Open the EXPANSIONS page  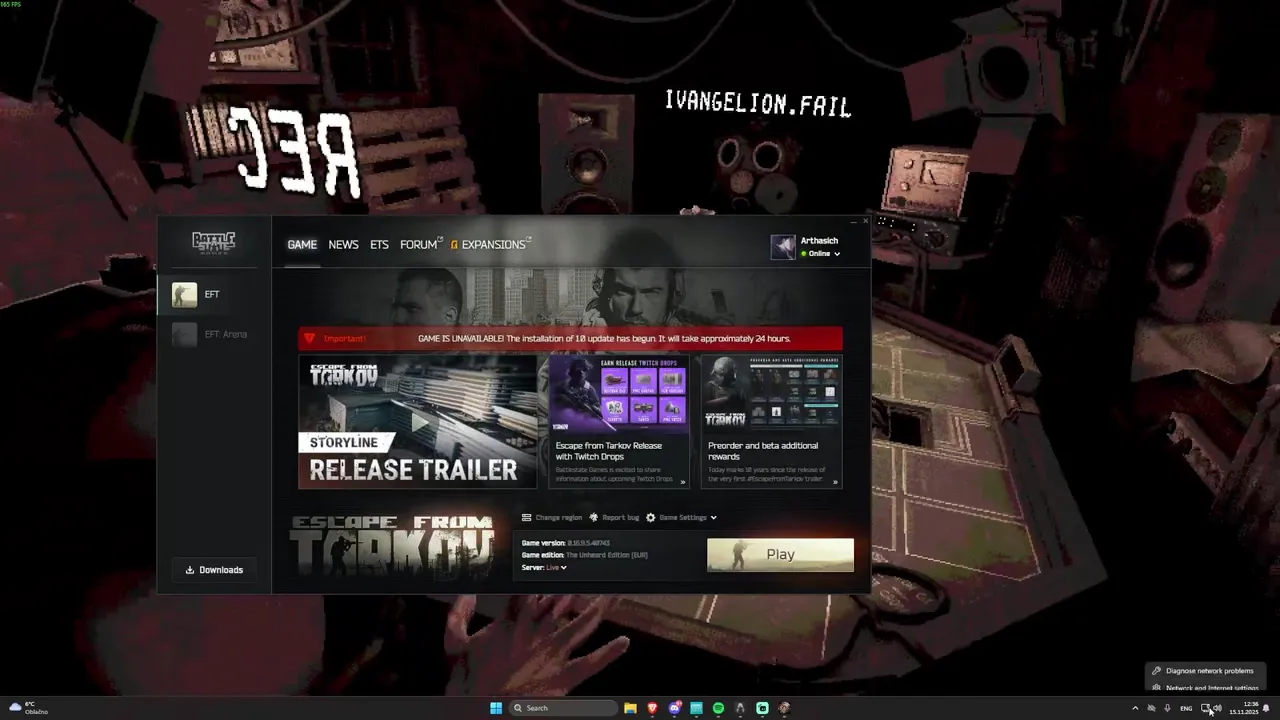click(x=492, y=245)
